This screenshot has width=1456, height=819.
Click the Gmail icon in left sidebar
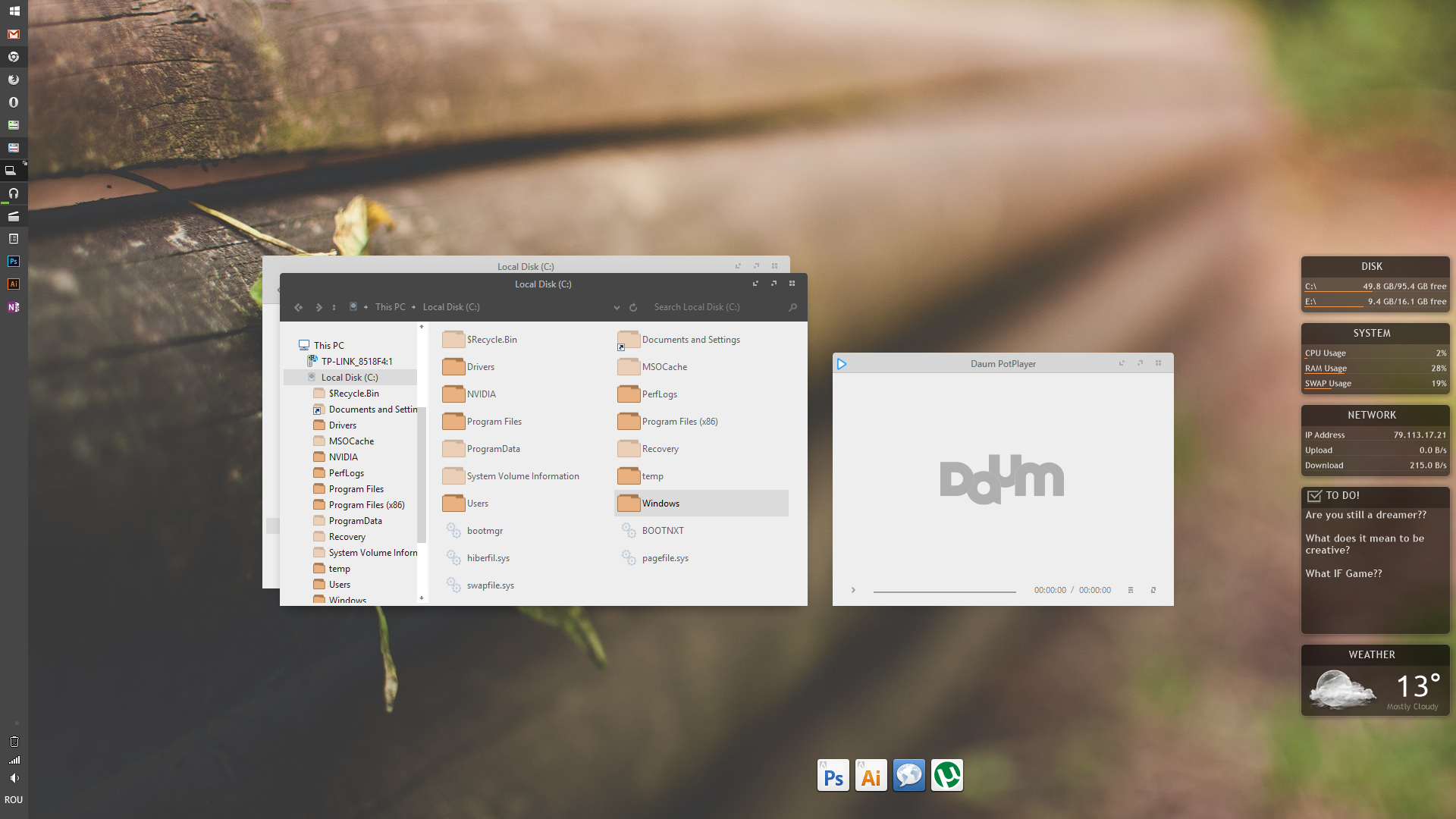coord(12,33)
